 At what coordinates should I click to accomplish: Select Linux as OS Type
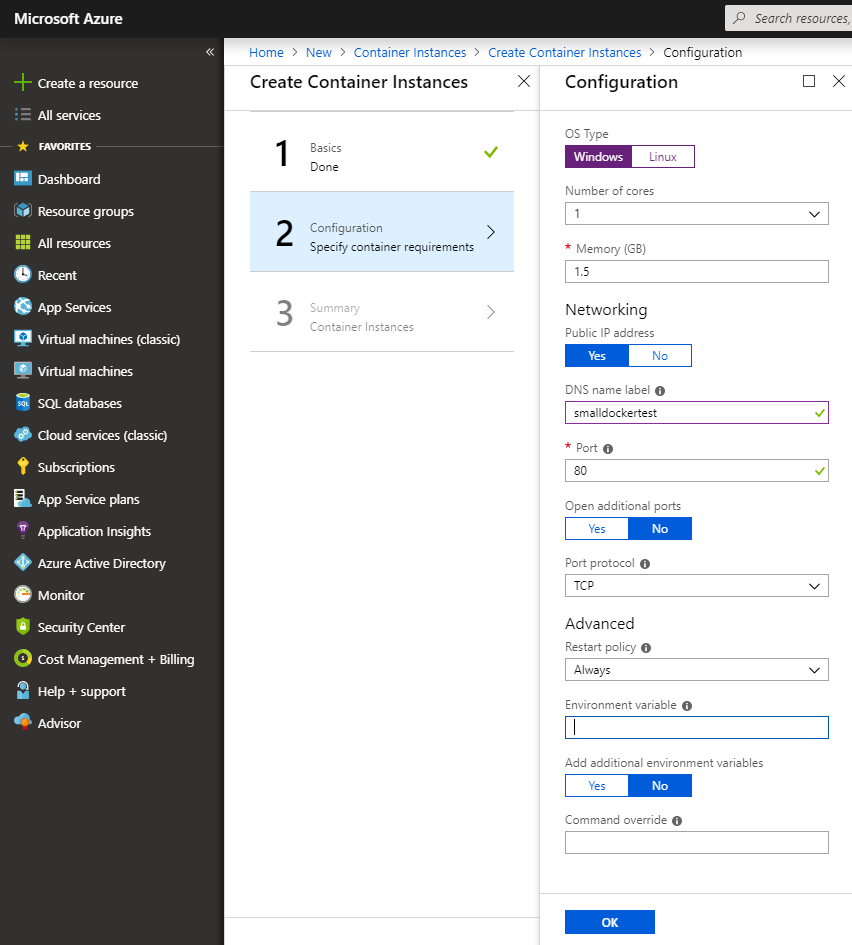pos(663,157)
